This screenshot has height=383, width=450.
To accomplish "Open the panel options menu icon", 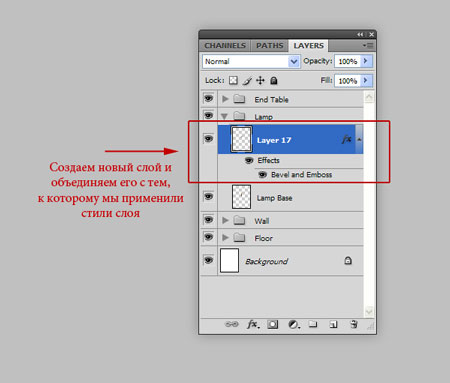I will pyautogui.click(x=368, y=45).
